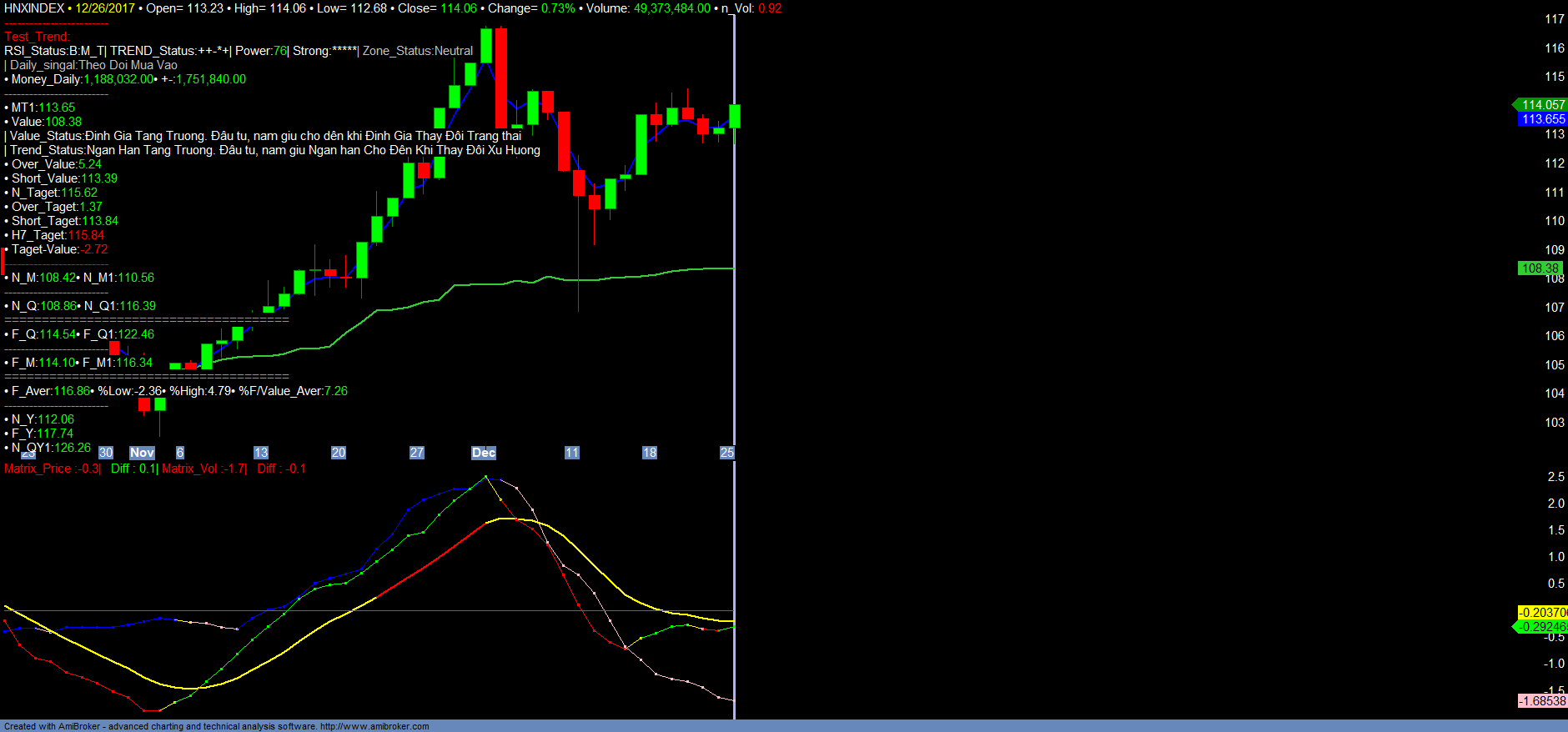This screenshot has width=1568, height=732.
Task: Click the Close= 114.06 value in the header
Action: coord(437,8)
